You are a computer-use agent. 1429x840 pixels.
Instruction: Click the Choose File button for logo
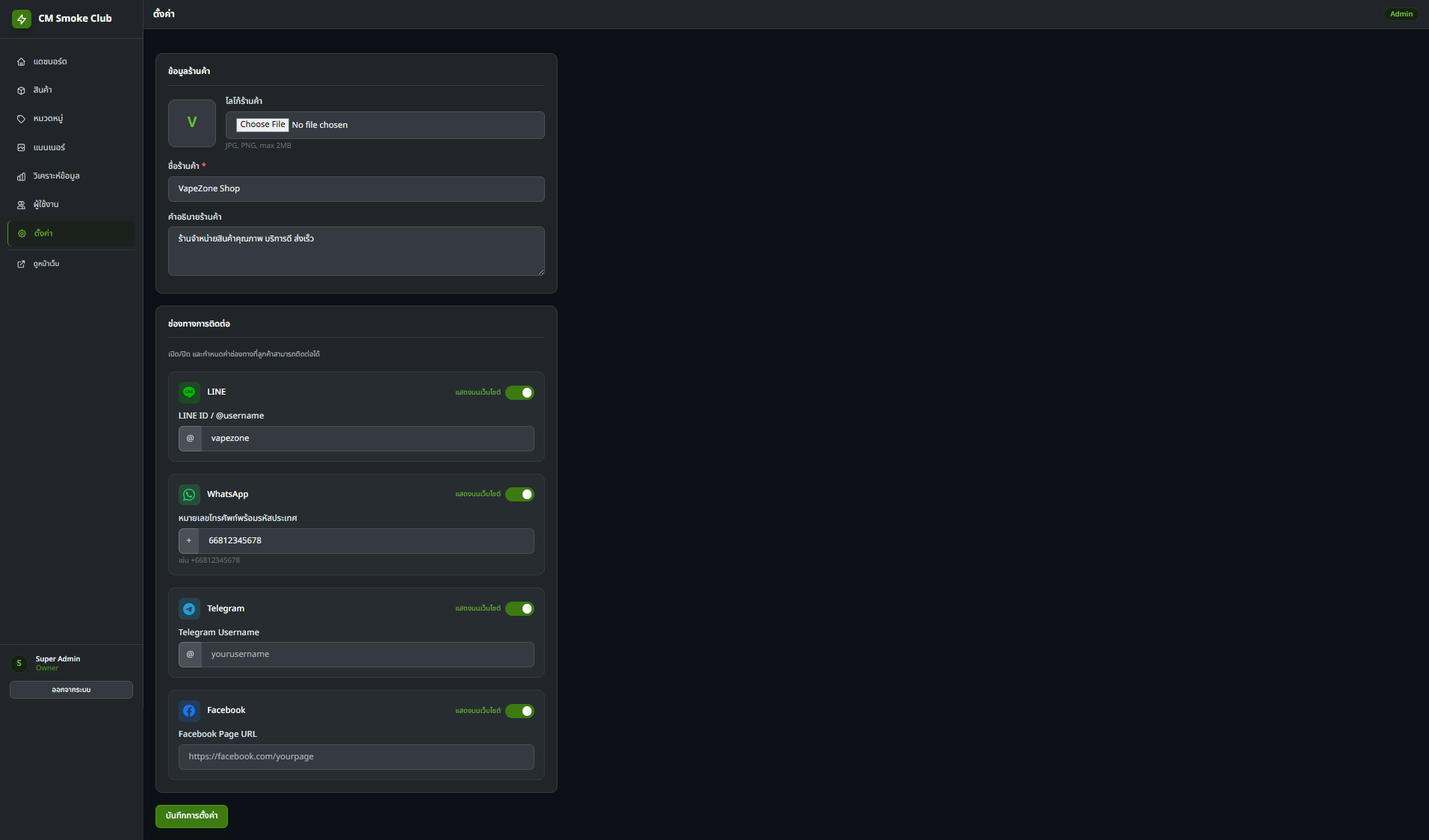point(262,125)
